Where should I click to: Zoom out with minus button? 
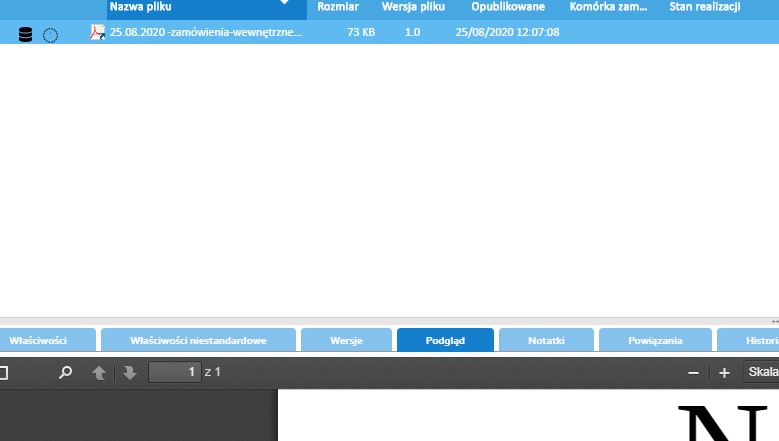pyautogui.click(x=694, y=373)
